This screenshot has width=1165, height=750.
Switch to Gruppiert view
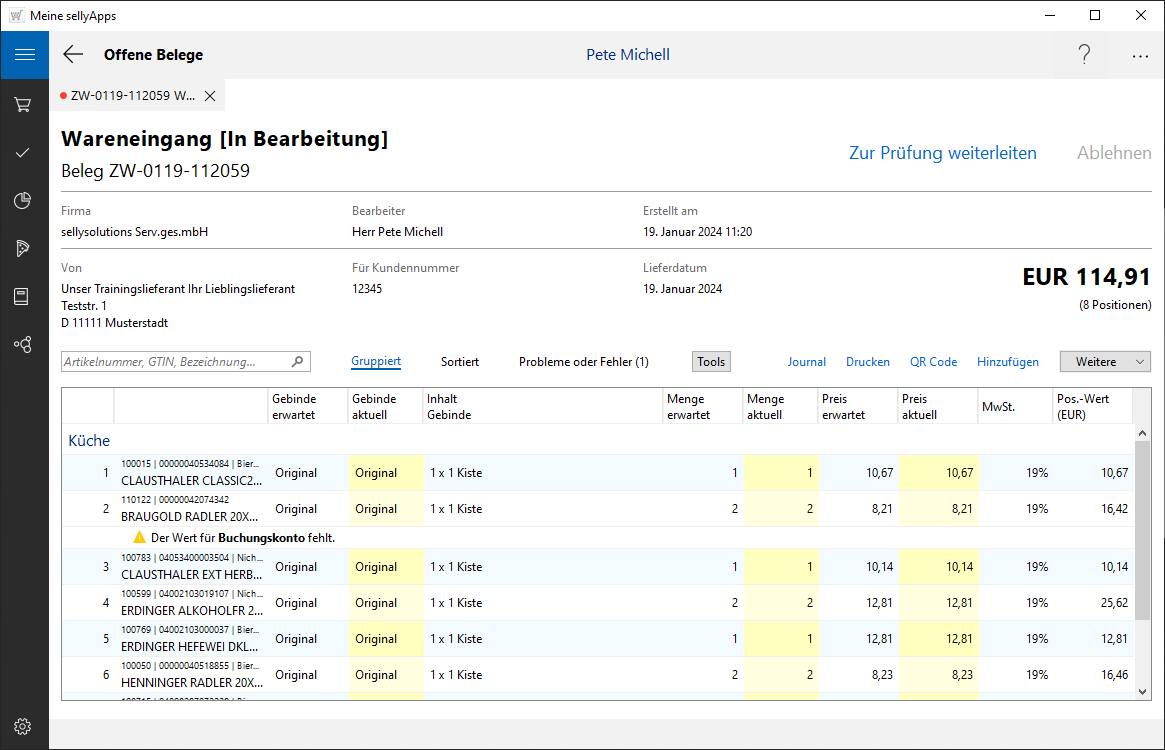coord(376,362)
